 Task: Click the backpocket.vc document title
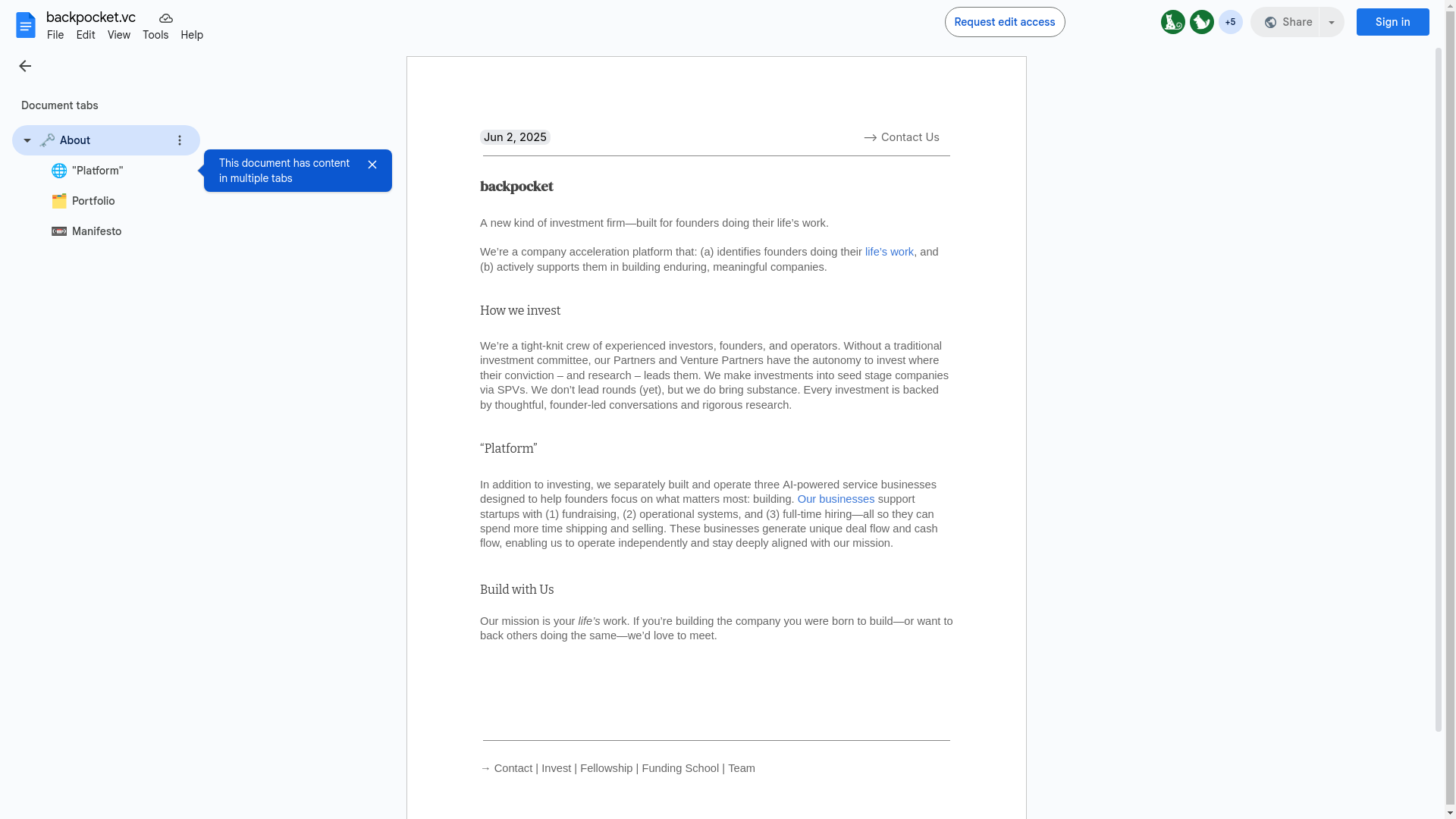pyautogui.click(x=91, y=17)
